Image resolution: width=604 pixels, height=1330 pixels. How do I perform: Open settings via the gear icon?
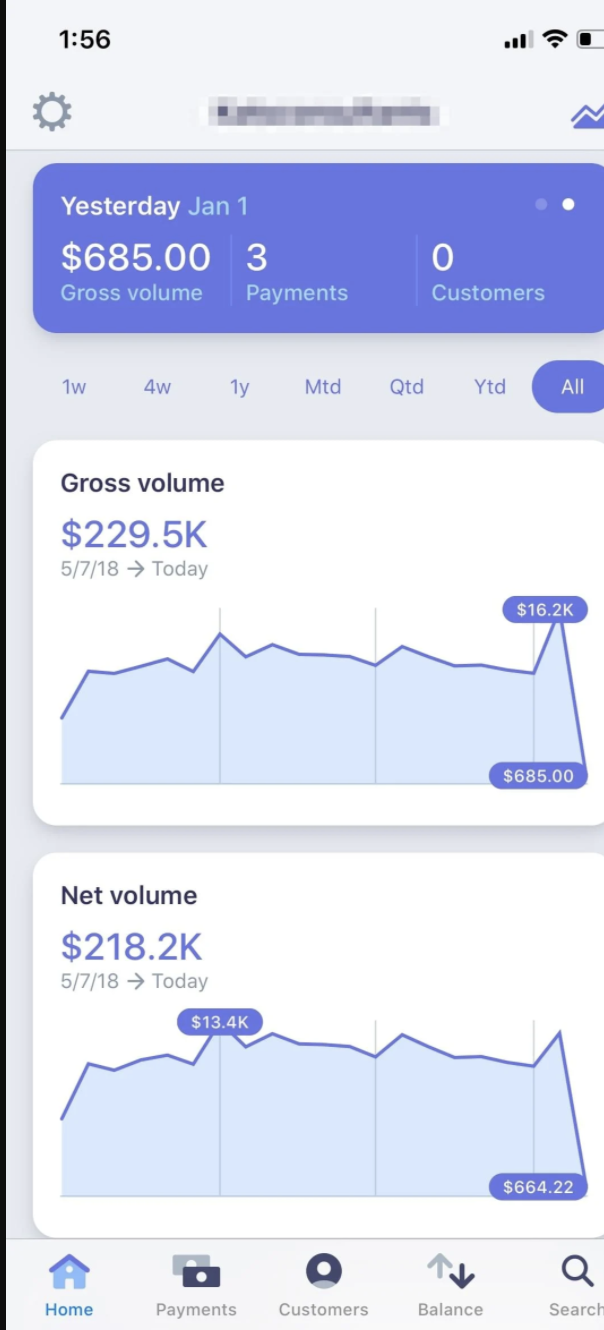(52, 112)
